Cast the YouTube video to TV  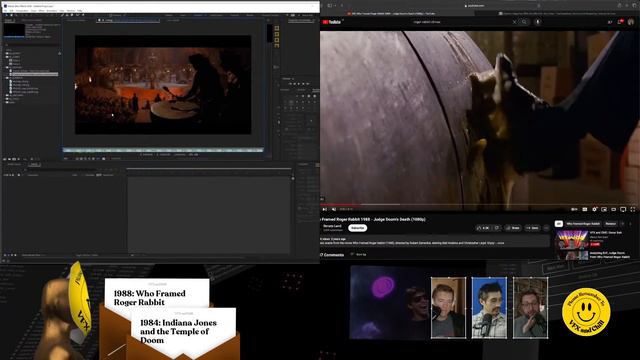[x=623, y=209]
